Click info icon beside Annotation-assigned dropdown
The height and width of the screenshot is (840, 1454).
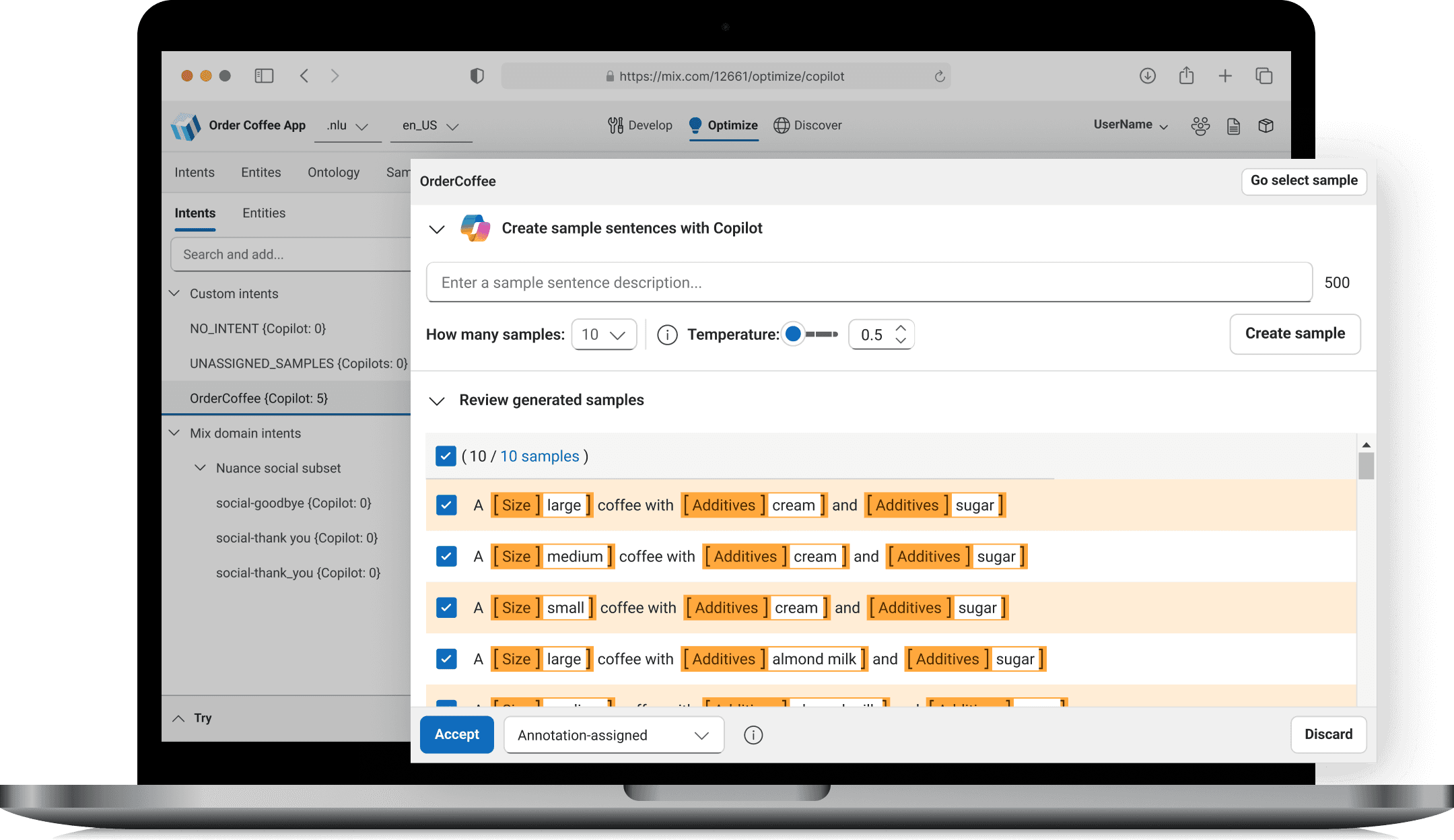click(753, 735)
